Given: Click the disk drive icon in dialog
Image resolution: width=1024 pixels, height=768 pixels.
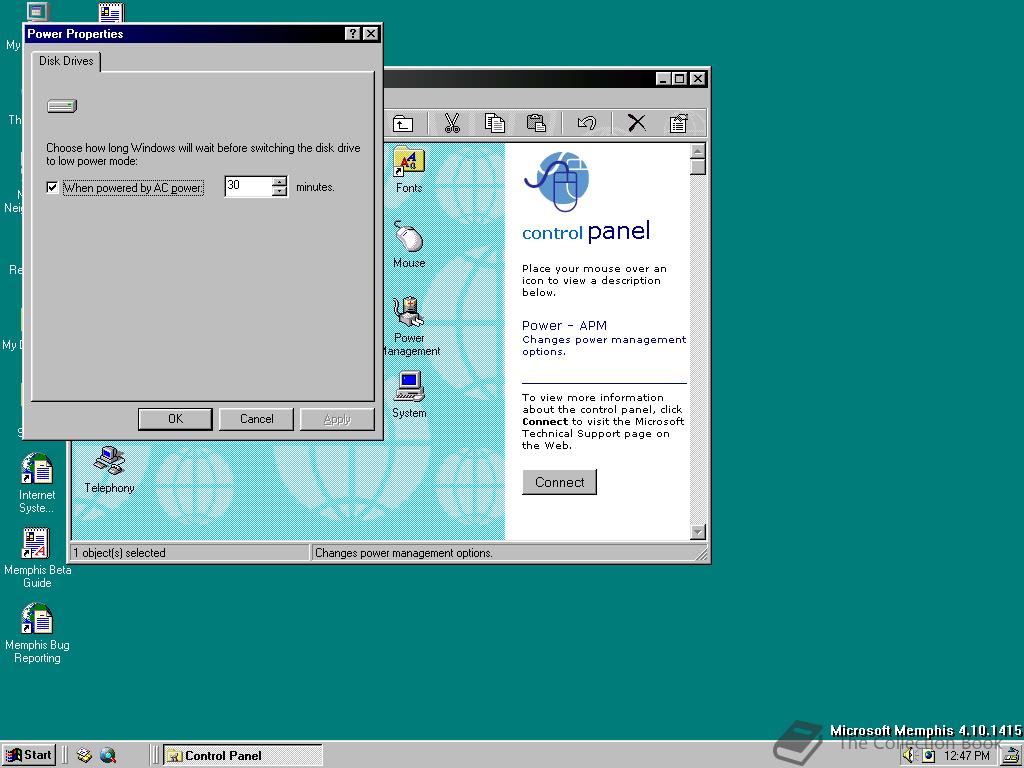Looking at the screenshot, I should (62, 105).
